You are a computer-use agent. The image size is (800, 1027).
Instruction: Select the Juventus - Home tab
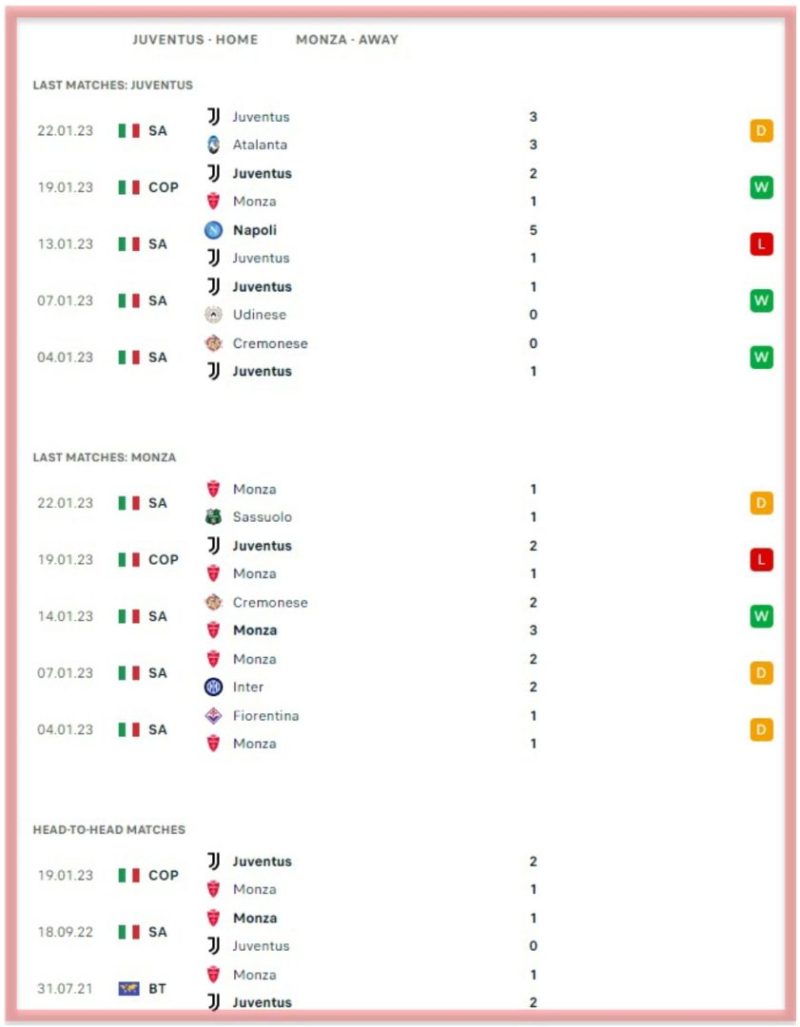[195, 39]
